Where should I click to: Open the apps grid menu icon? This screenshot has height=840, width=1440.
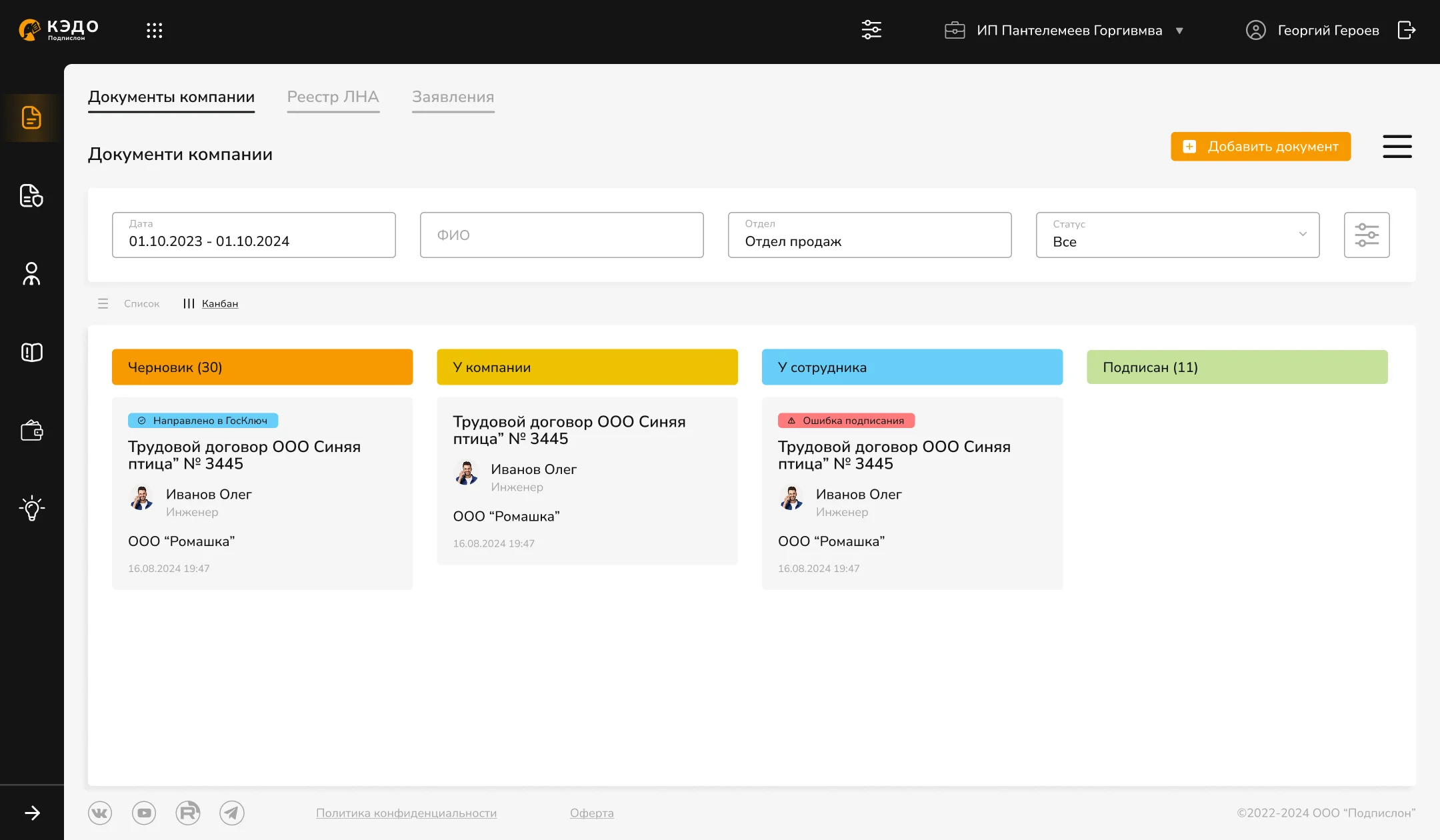click(x=155, y=30)
